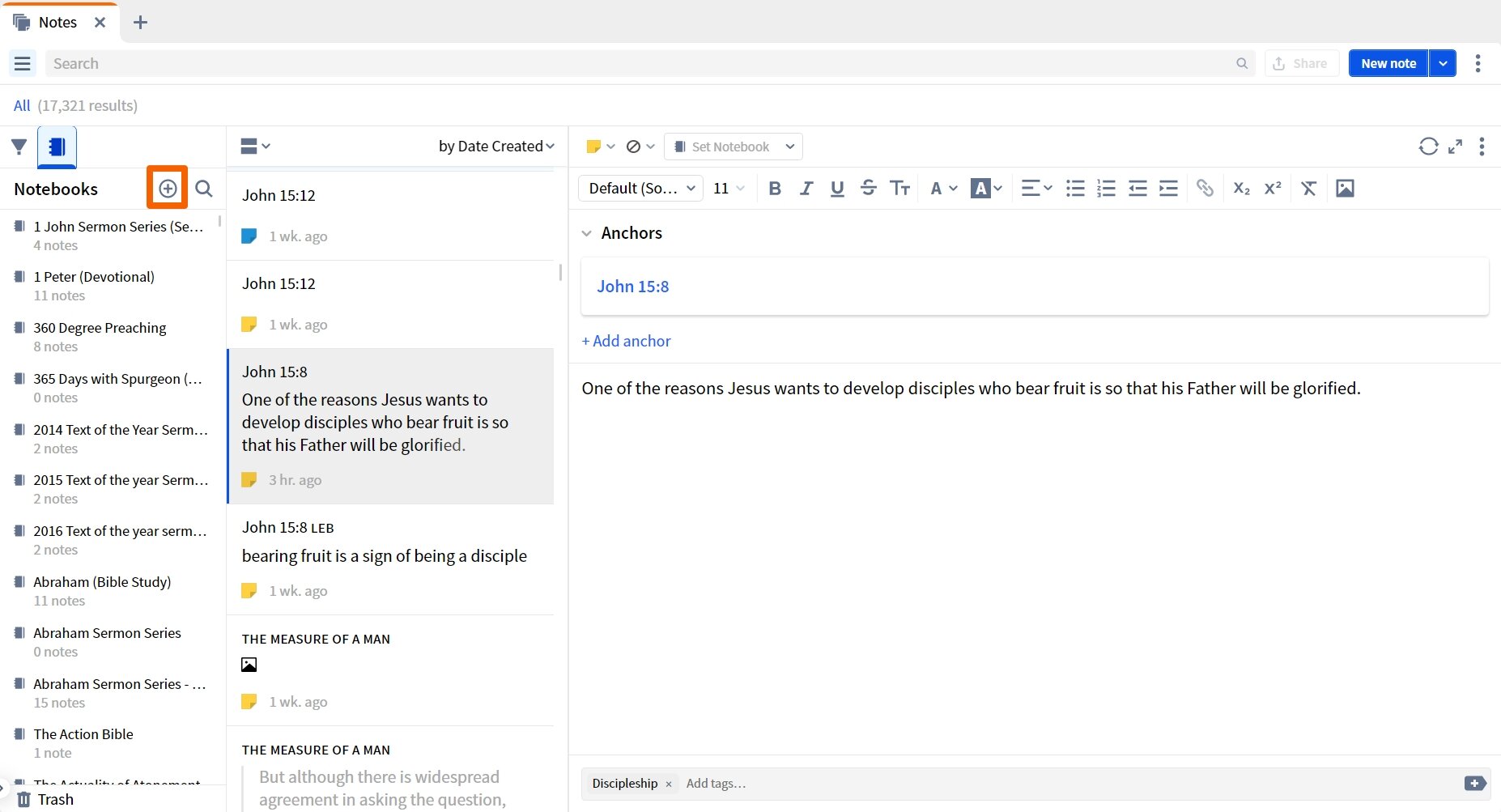Open the text color dropdown

(943, 189)
